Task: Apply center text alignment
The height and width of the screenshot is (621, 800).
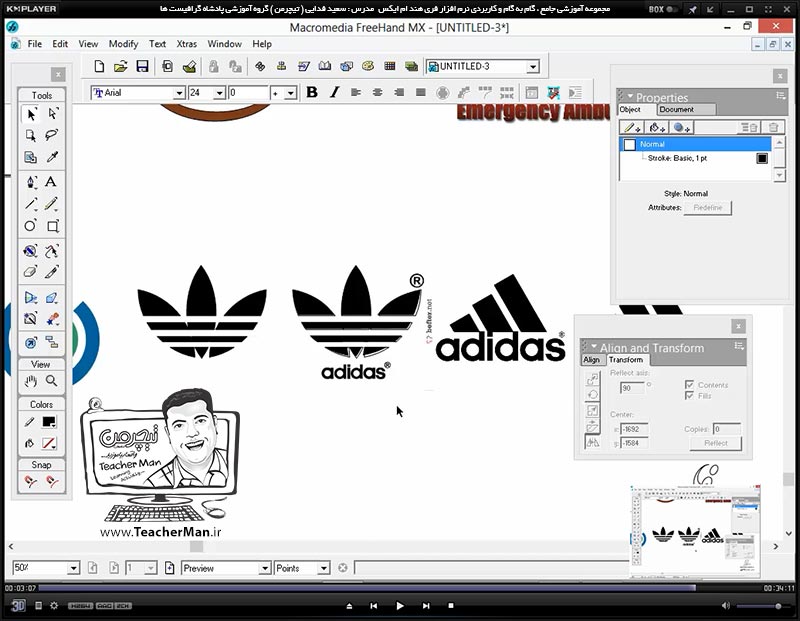Action: point(377,92)
